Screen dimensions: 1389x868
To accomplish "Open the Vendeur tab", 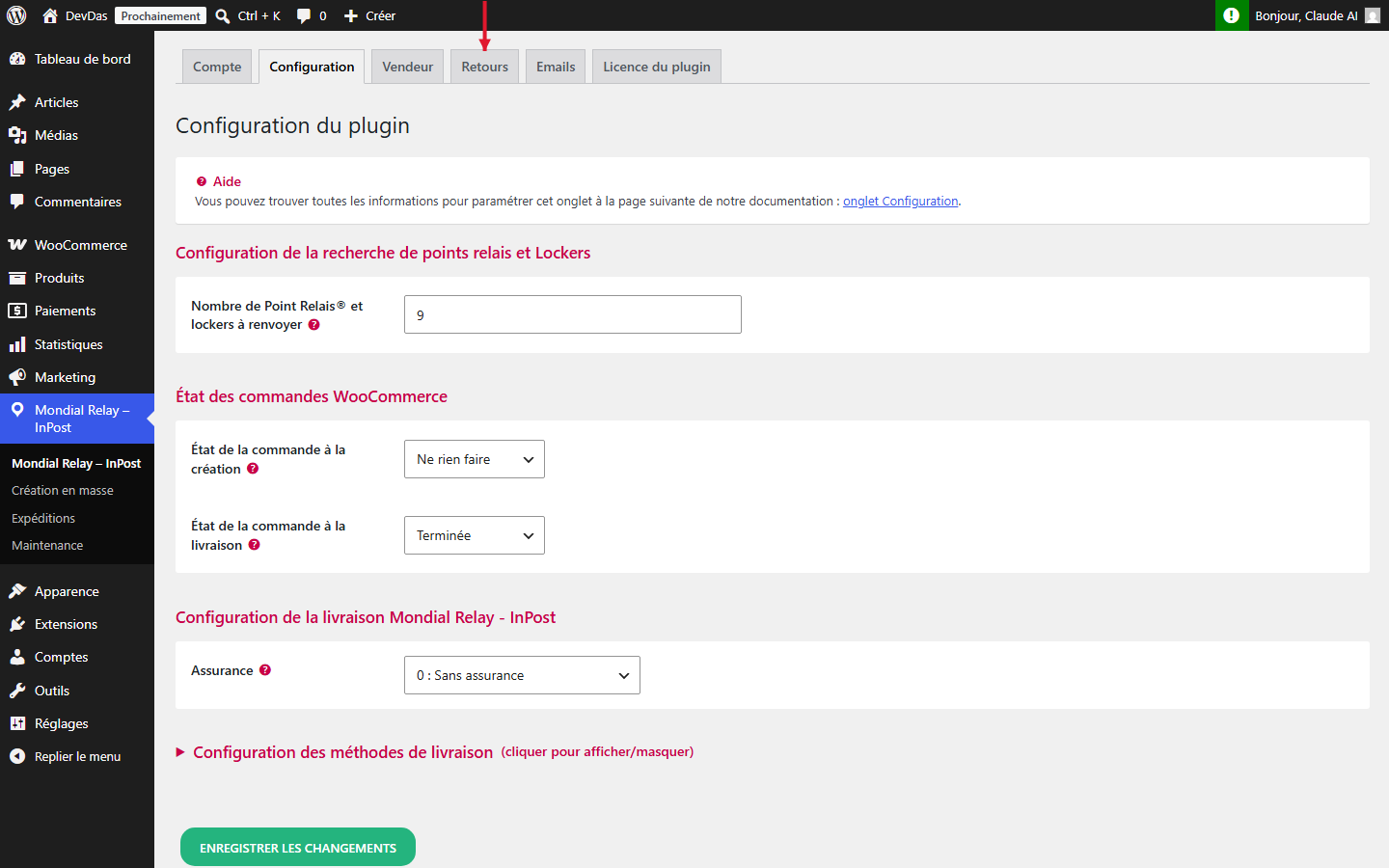I will click(x=408, y=67).
